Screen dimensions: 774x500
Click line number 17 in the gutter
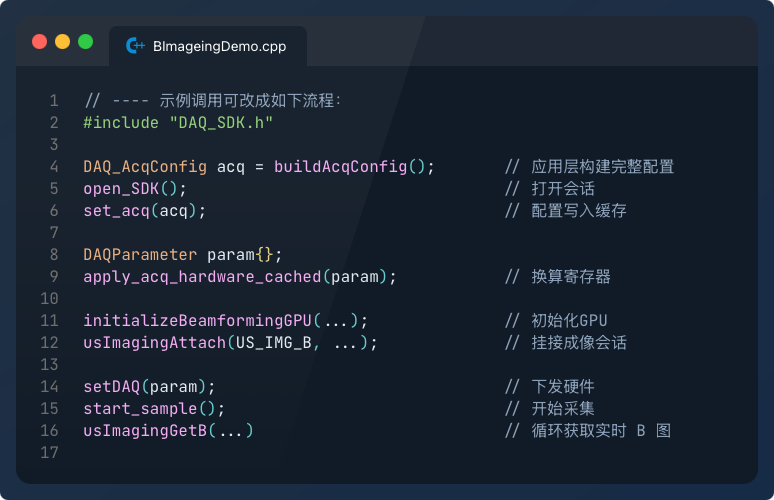[x=49, y=453]
